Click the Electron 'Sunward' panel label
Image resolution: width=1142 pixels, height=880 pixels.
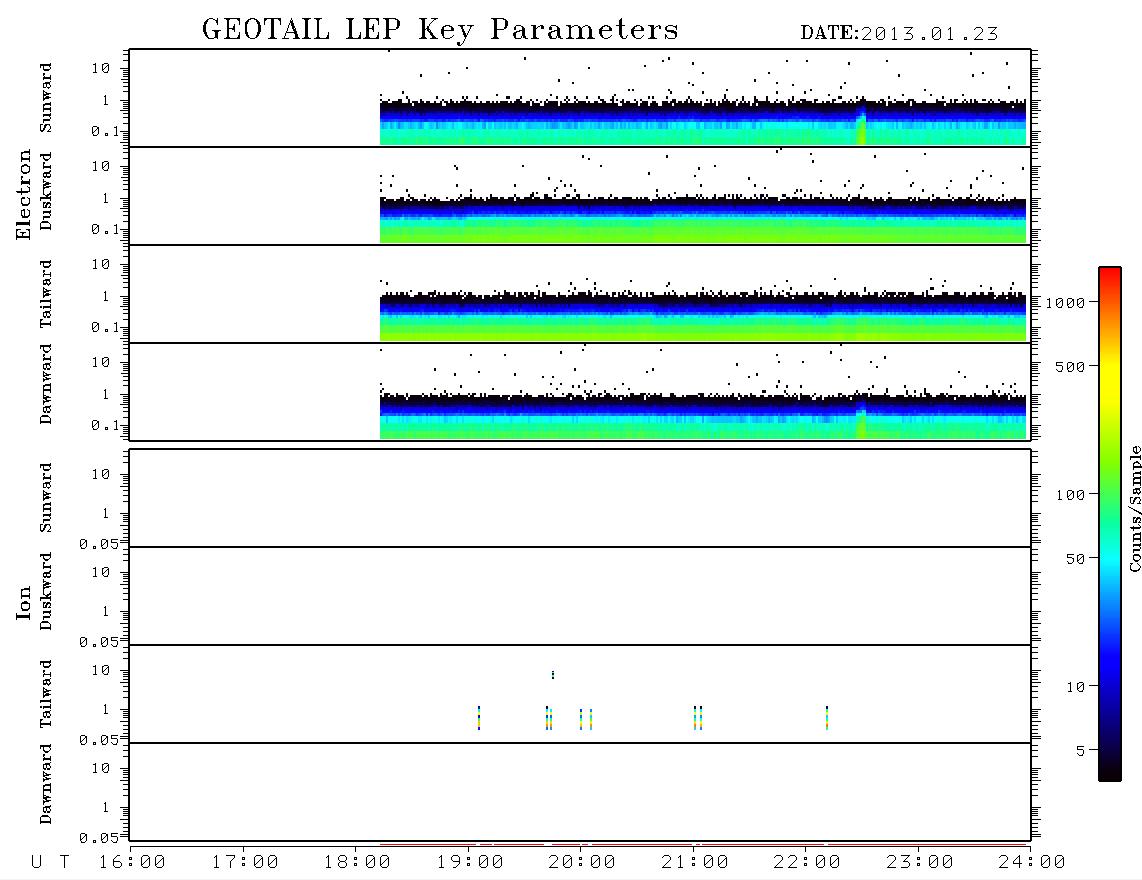(x=45, y=98)
